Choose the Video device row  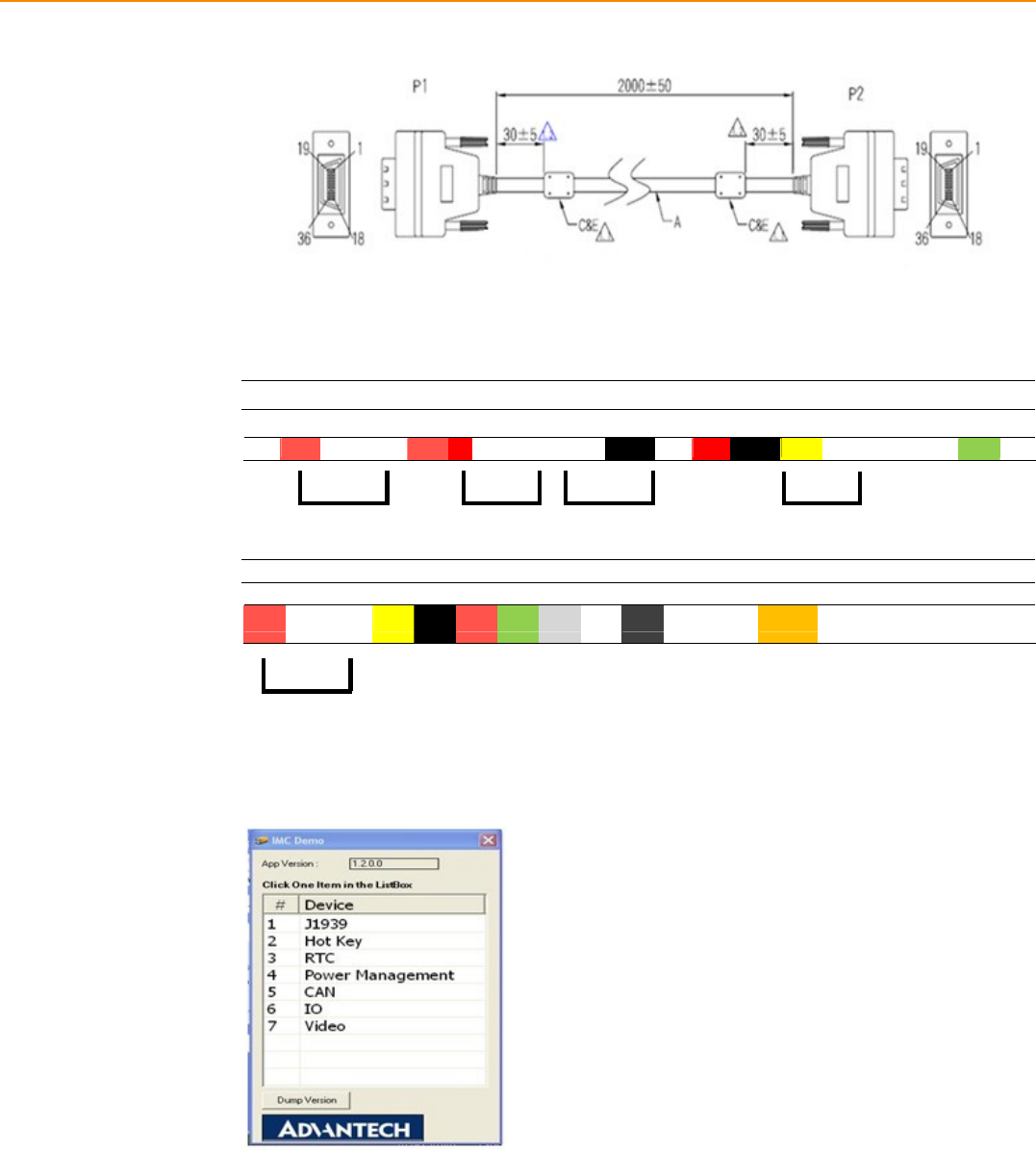tap(374, 1026)
